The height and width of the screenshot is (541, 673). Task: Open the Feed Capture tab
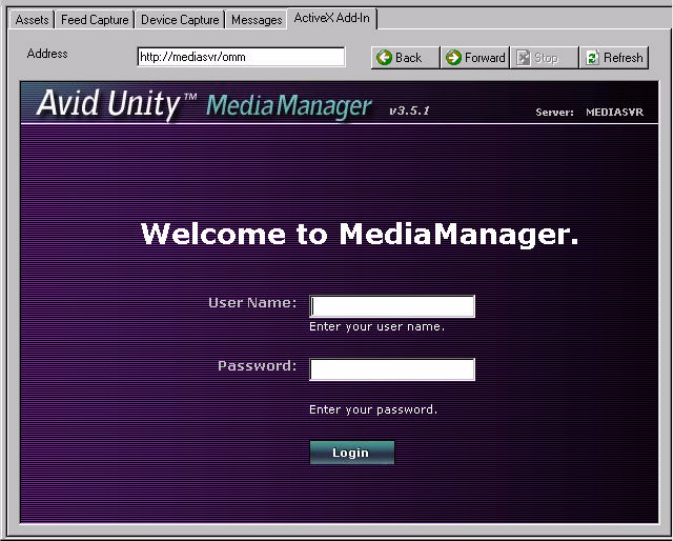94,20
